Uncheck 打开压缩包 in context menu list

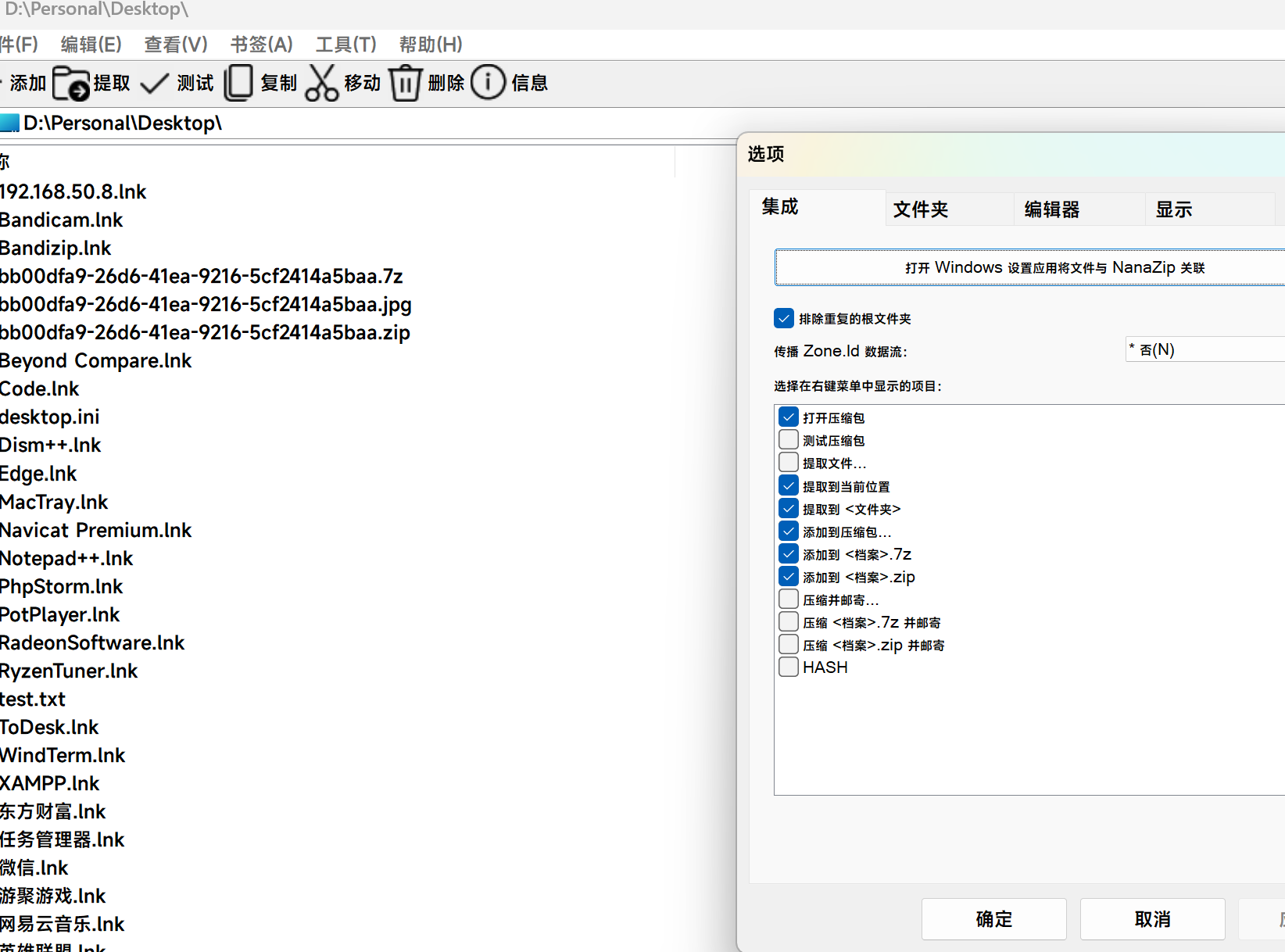789,417
